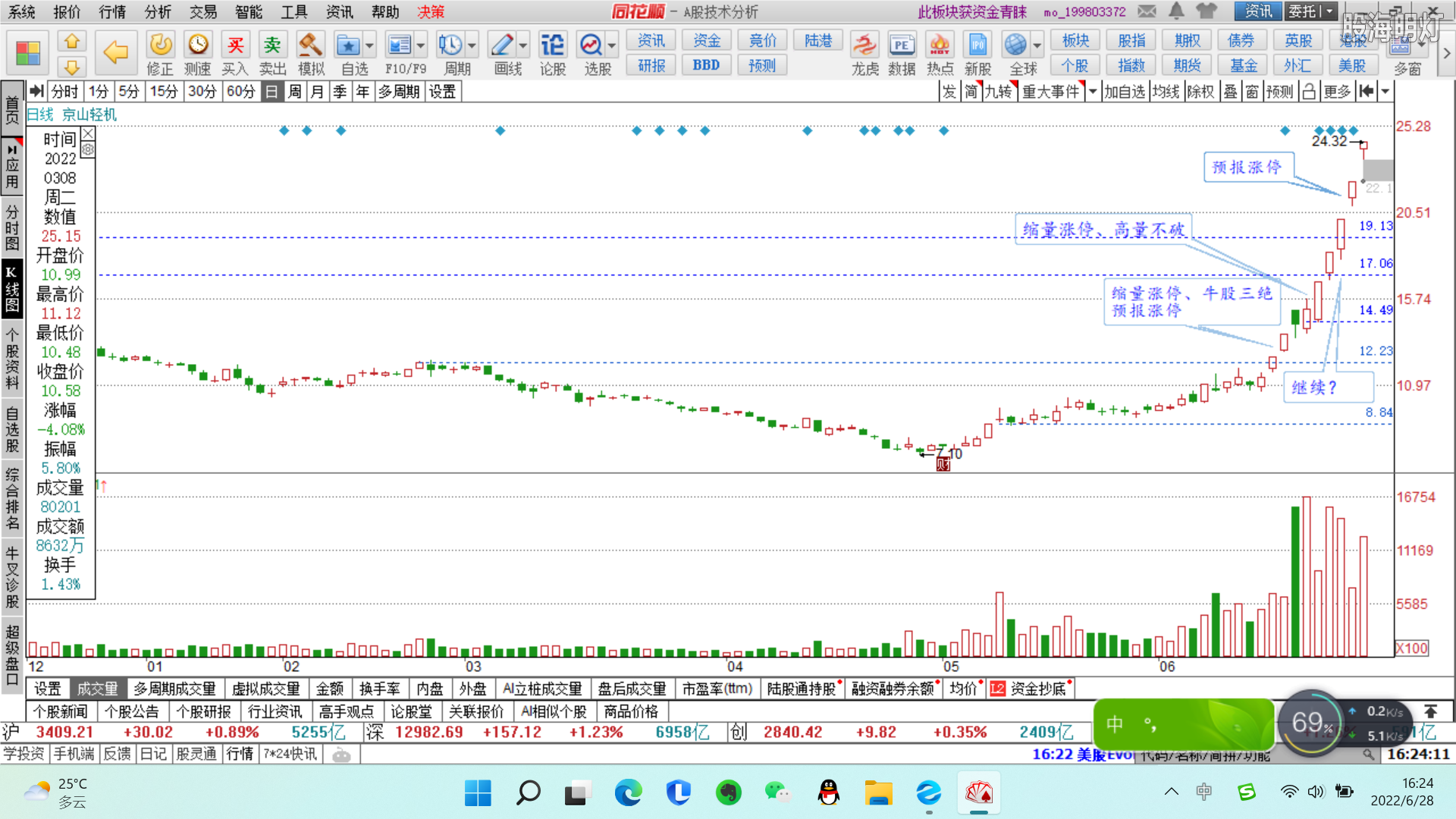Click the 研报 button
Viewport: 1456px width, 819px height.
(x=651, y=65)
